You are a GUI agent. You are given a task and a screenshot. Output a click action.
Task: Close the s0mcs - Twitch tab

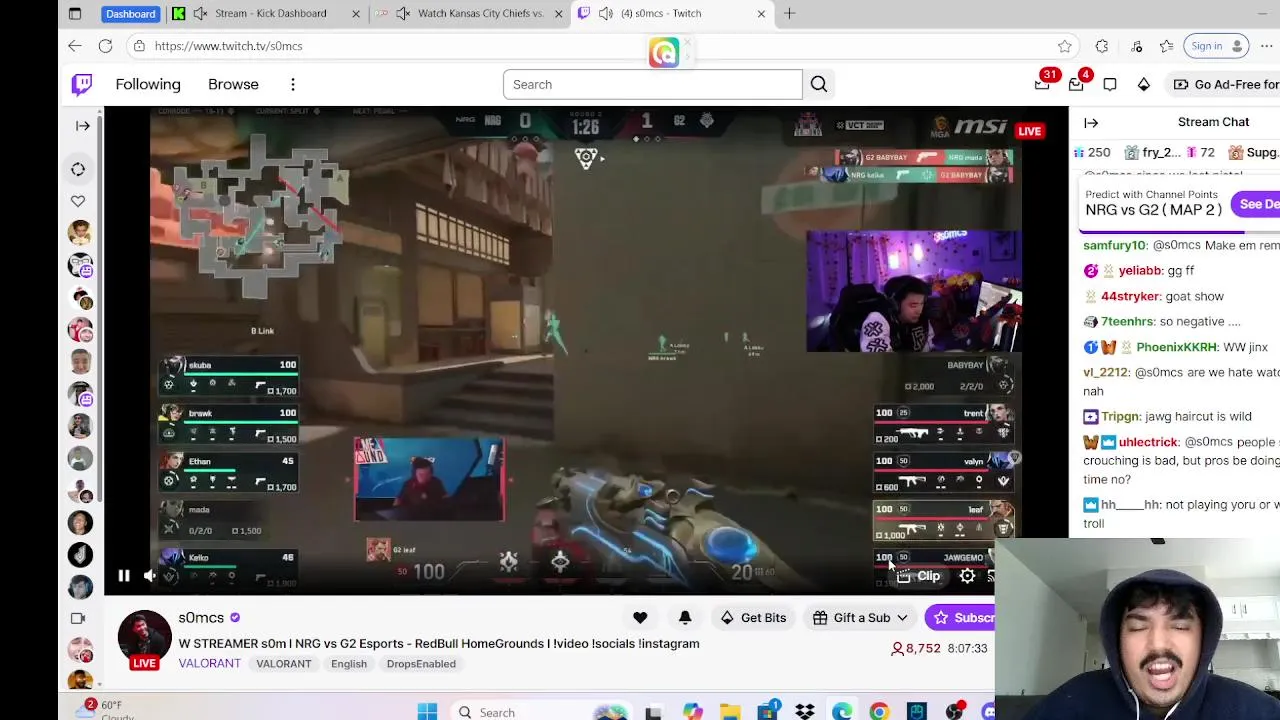click(761, 14)
